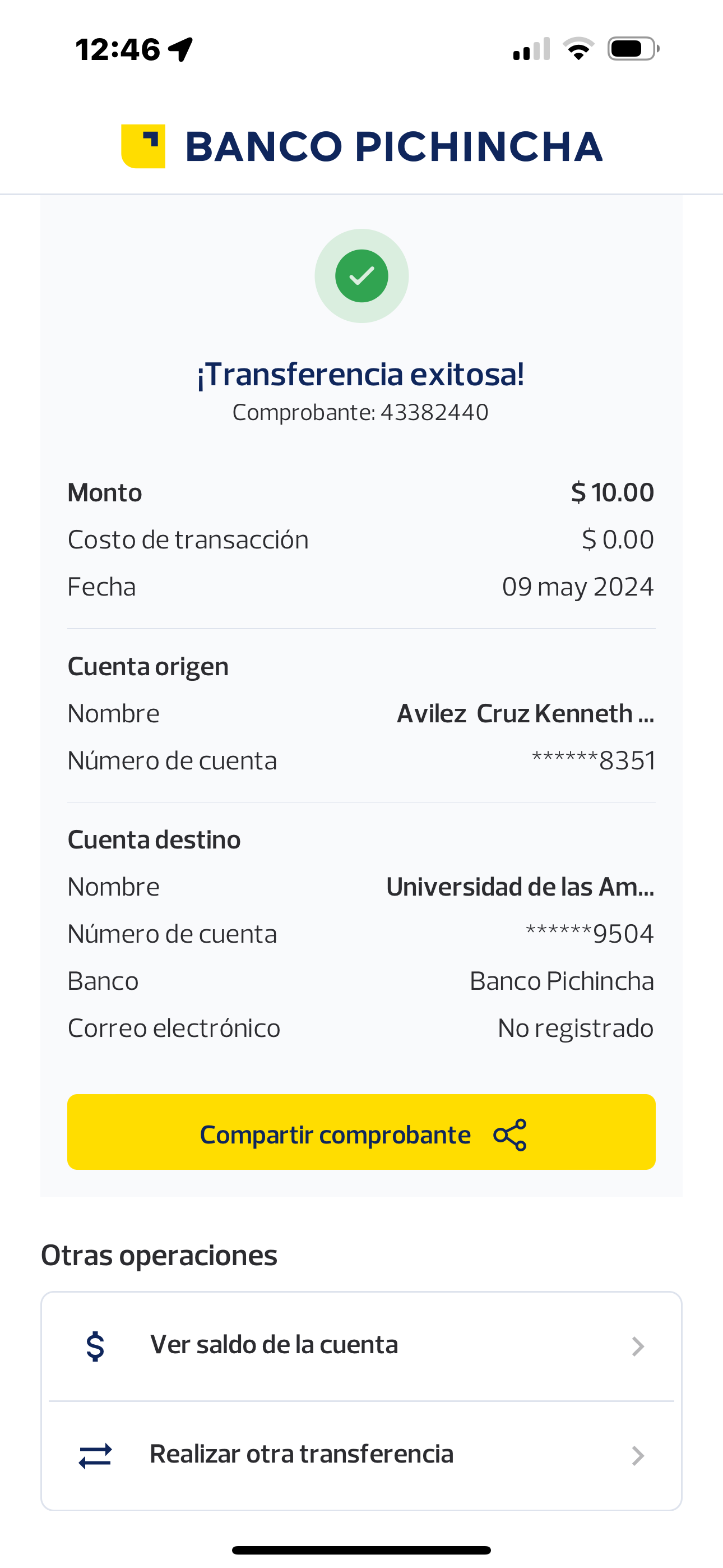723x1568 pixels.
Task: Select Realizar otra transferencia option
Action: [302, 1454]
